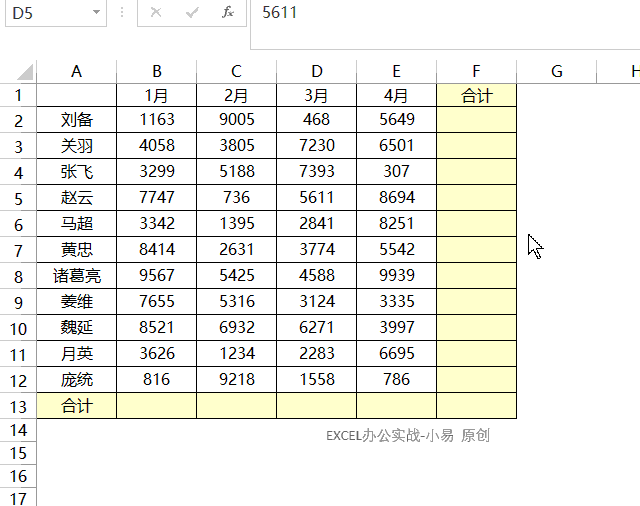Select column E header
This screenshot has height=506, width=640.
[396, 71]
